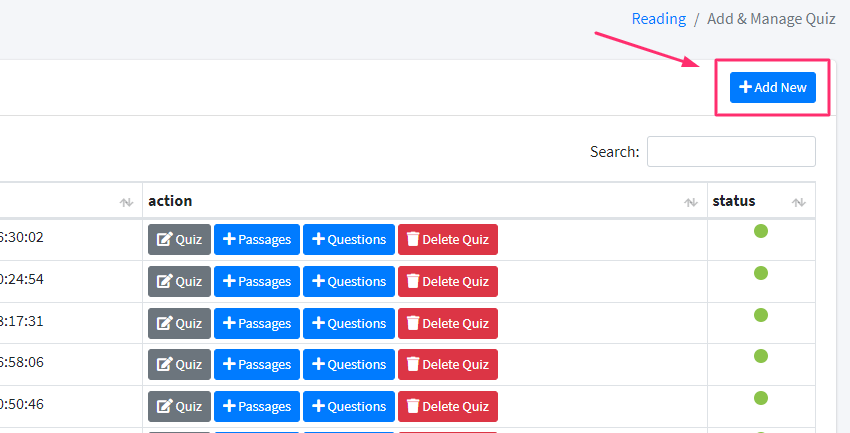This screenshot has width=850, height=433.
Task: Sort by the action column arrows
Action: (x=691, y=202)
